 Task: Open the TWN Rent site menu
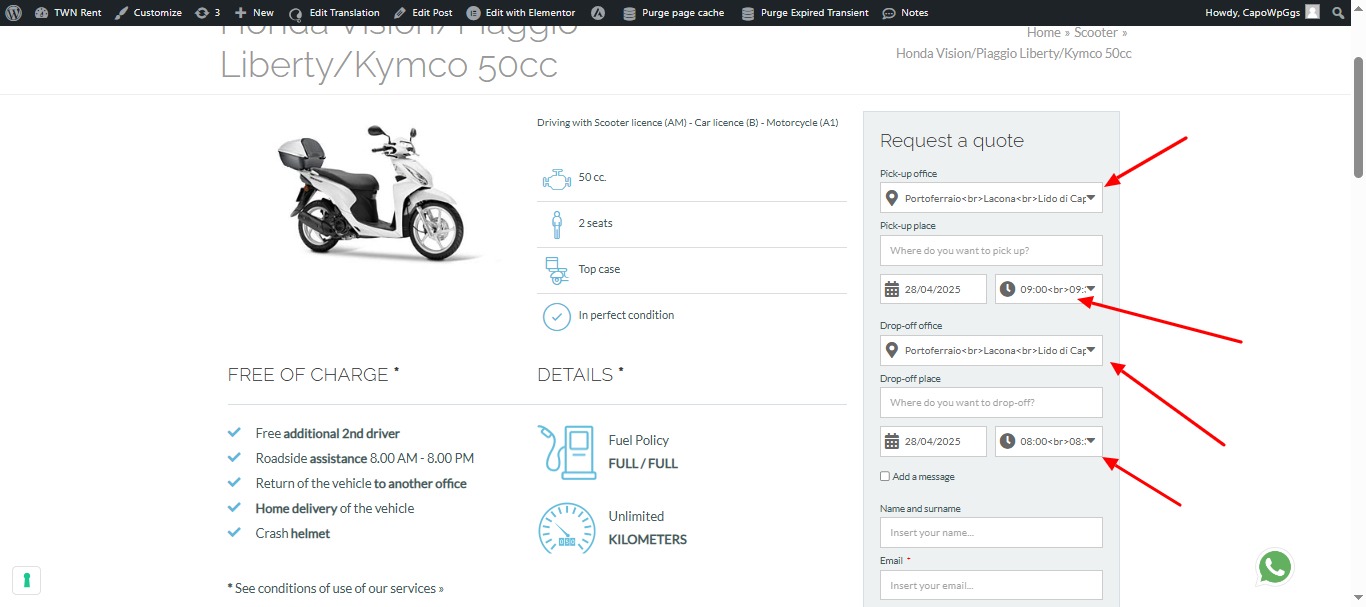pyautogui.click(x=68, y=13)
